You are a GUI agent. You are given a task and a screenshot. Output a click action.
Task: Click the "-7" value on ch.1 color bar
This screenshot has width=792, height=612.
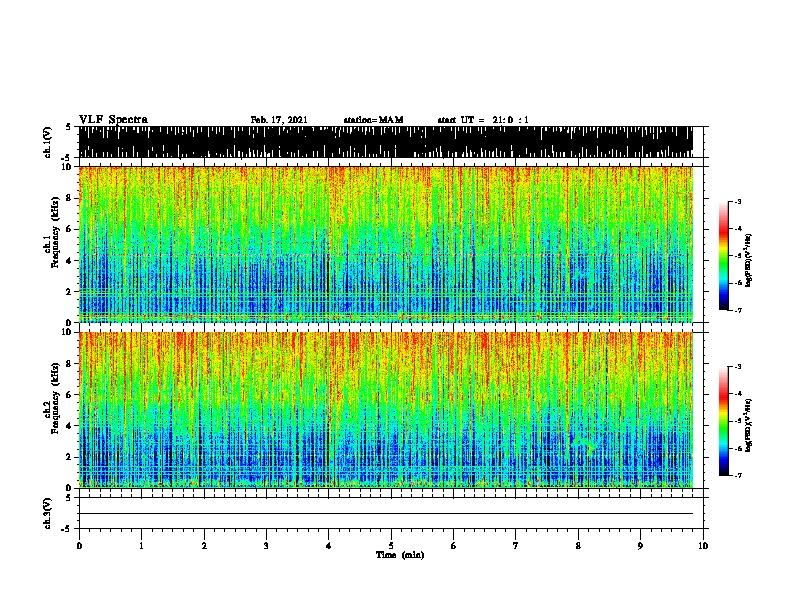(x=737, y=310)
